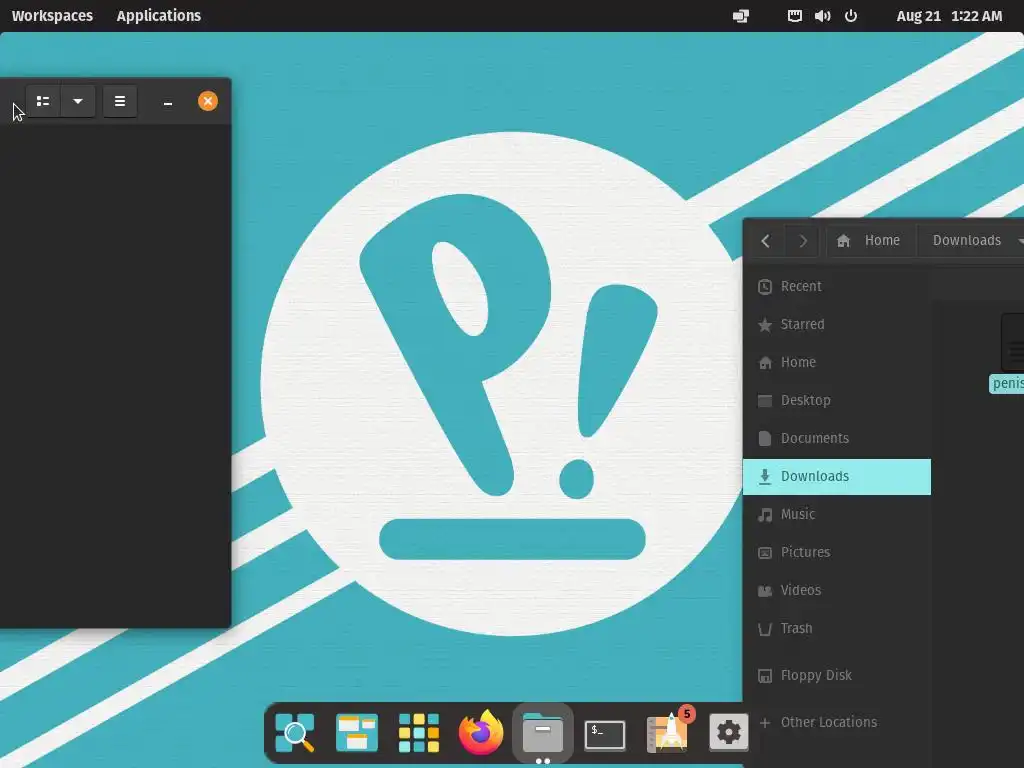Open view options dropdown arrow in left window
The image size is (1024, 768).
(78, 101)
